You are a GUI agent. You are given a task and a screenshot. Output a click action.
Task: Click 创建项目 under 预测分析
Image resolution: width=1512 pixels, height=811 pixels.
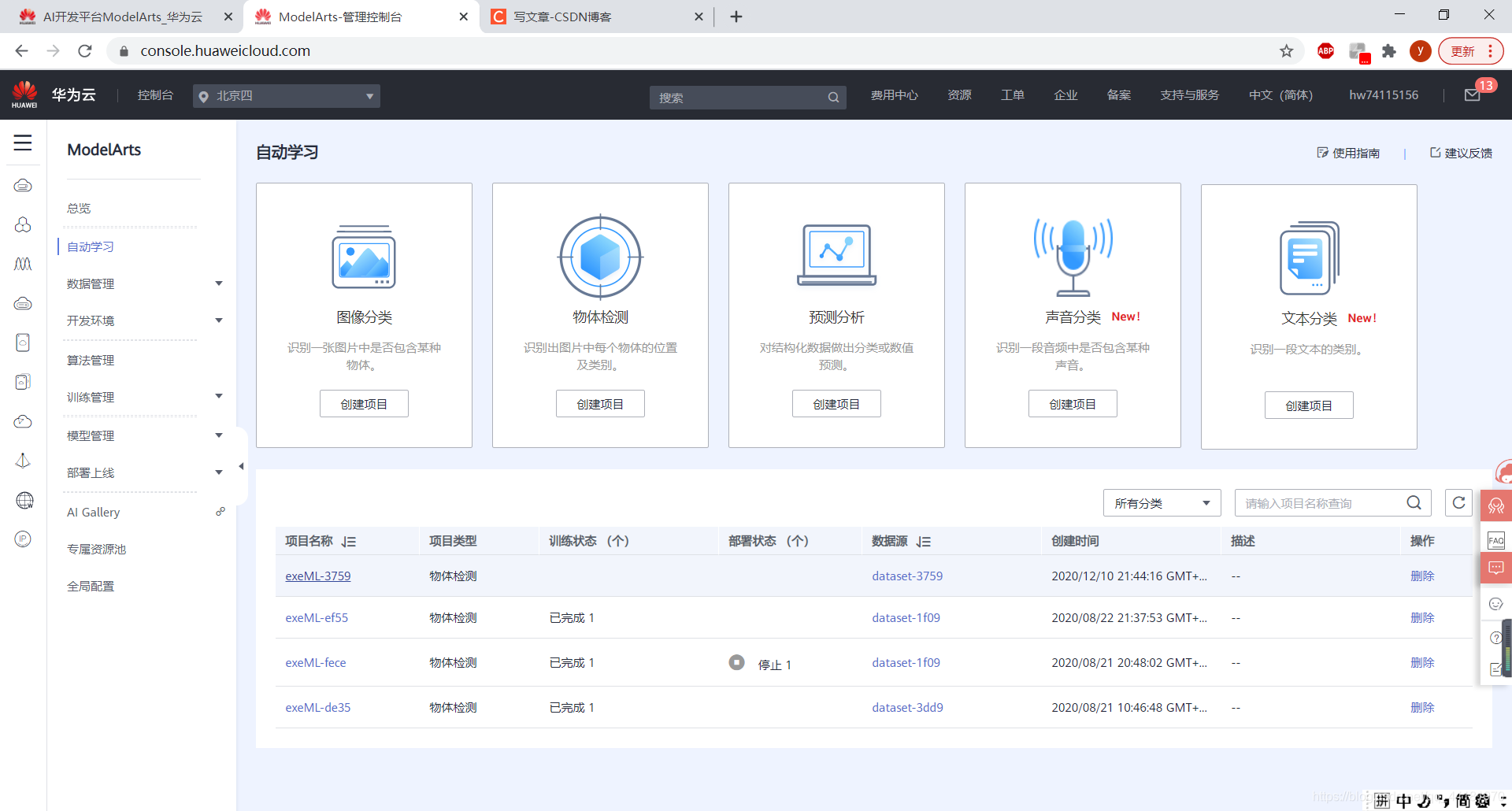pyautogui.click(x=836, y=404)
